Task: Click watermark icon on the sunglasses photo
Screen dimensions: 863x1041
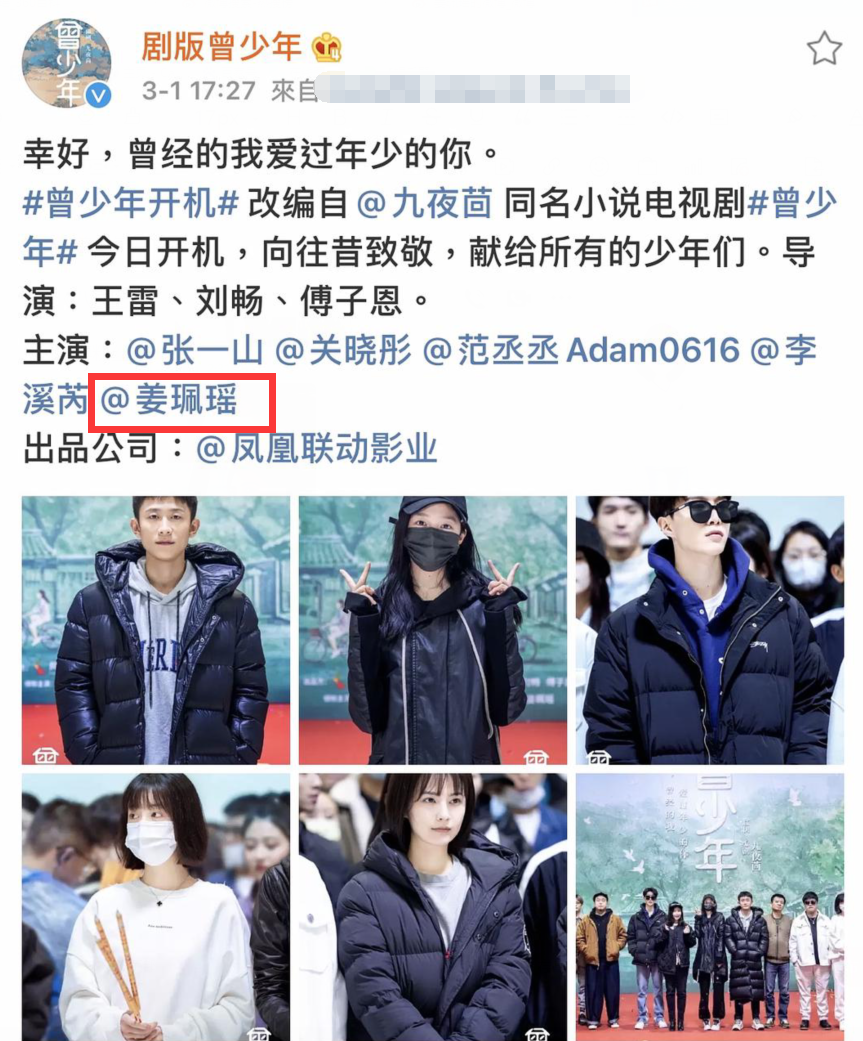Action: [x=599, y=756]
